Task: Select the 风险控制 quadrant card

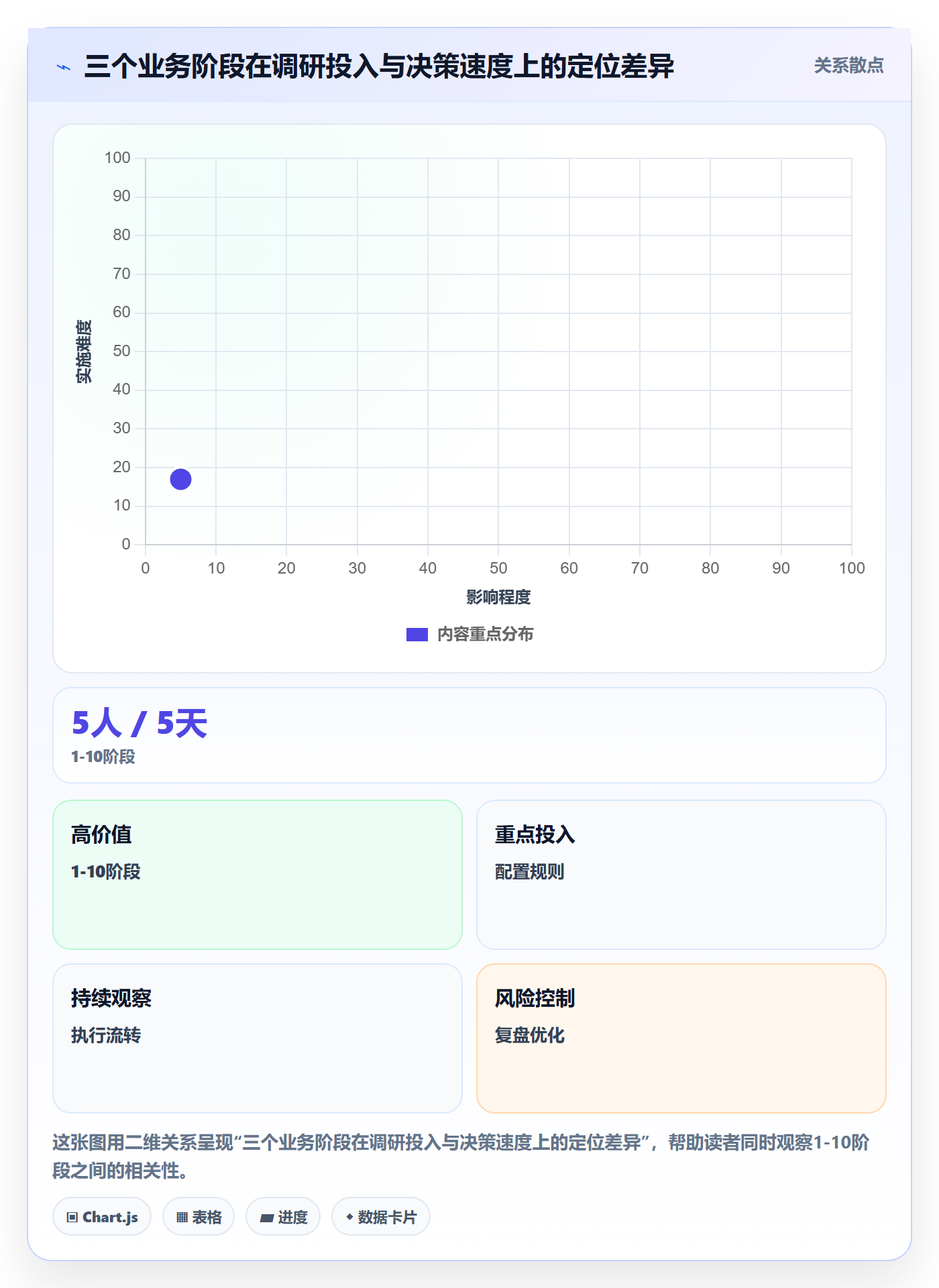Action: pos(681,1038)
